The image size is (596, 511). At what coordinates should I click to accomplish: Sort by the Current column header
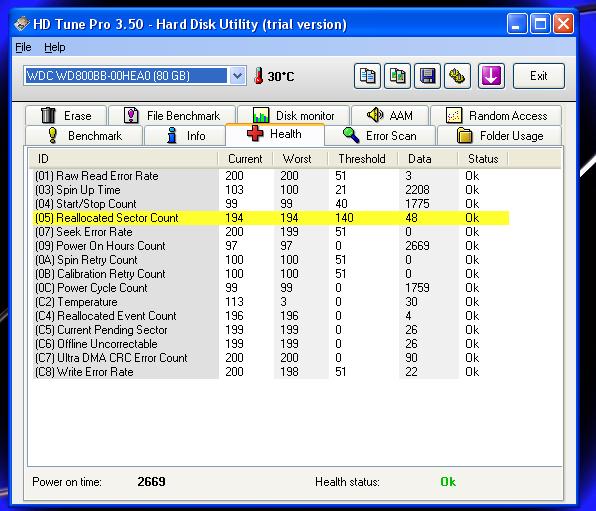tap(245, 159)
